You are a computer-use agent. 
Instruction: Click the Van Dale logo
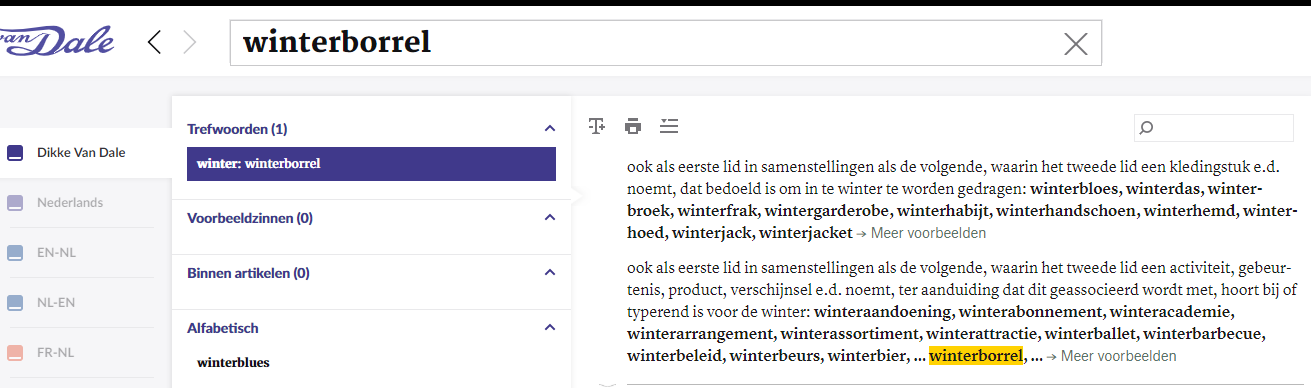coord(56,41)
